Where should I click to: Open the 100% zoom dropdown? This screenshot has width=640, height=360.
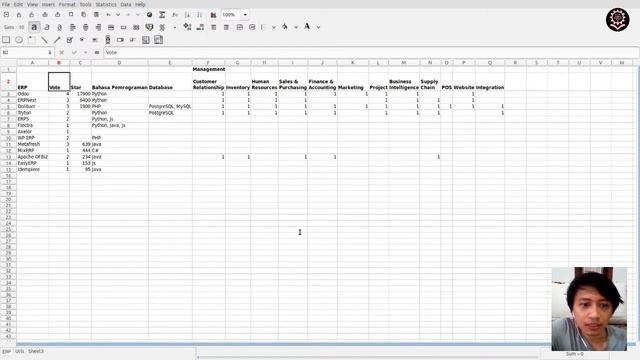(x=245, y=15)
